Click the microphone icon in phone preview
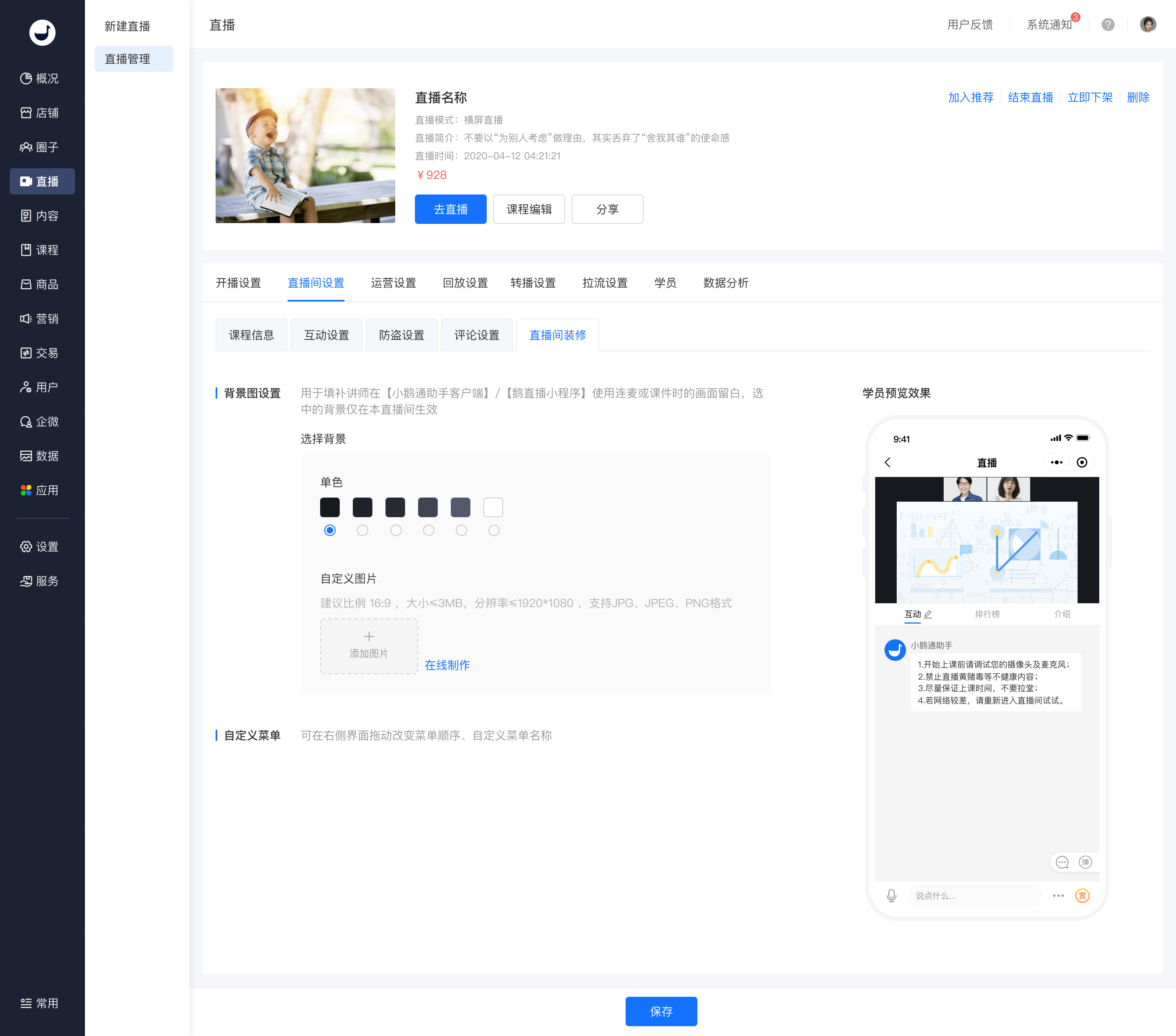 pyautogui.click(x=892, y=895)
